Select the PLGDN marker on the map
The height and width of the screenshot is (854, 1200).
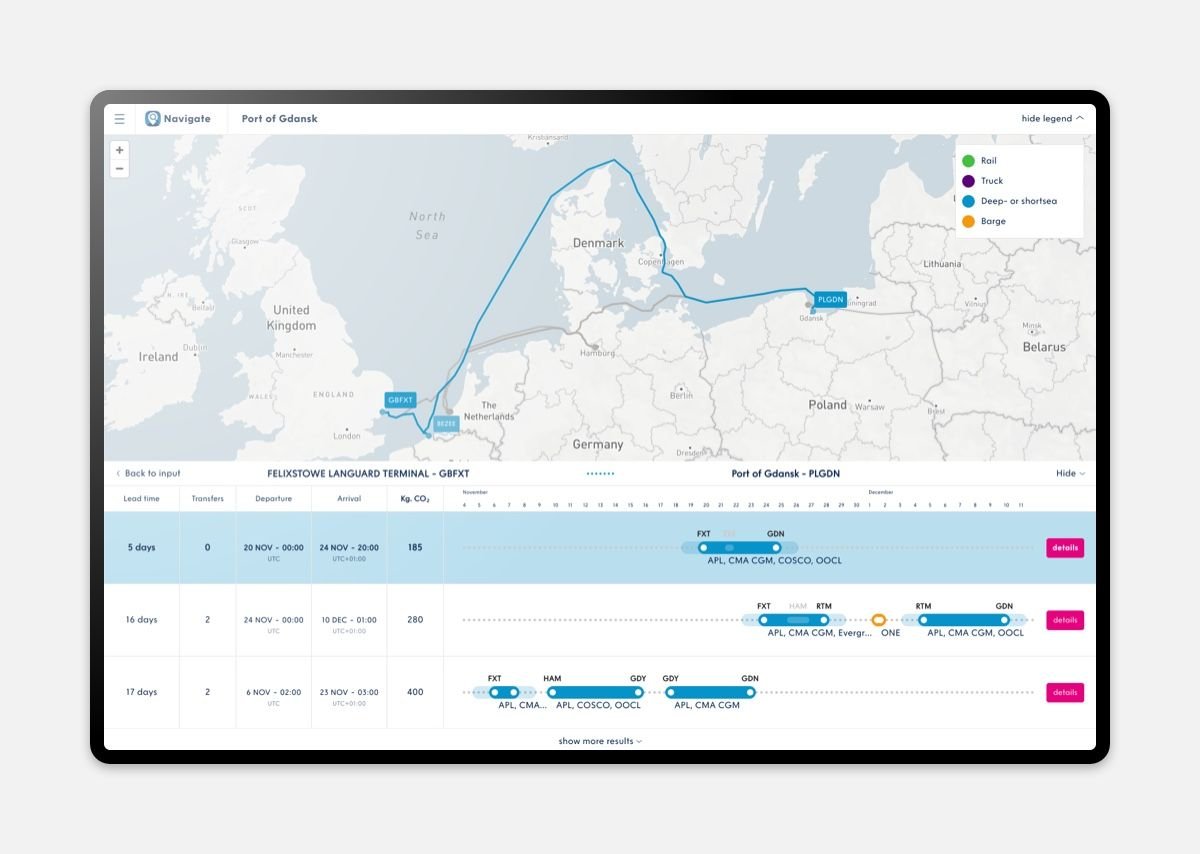(829, 298)
